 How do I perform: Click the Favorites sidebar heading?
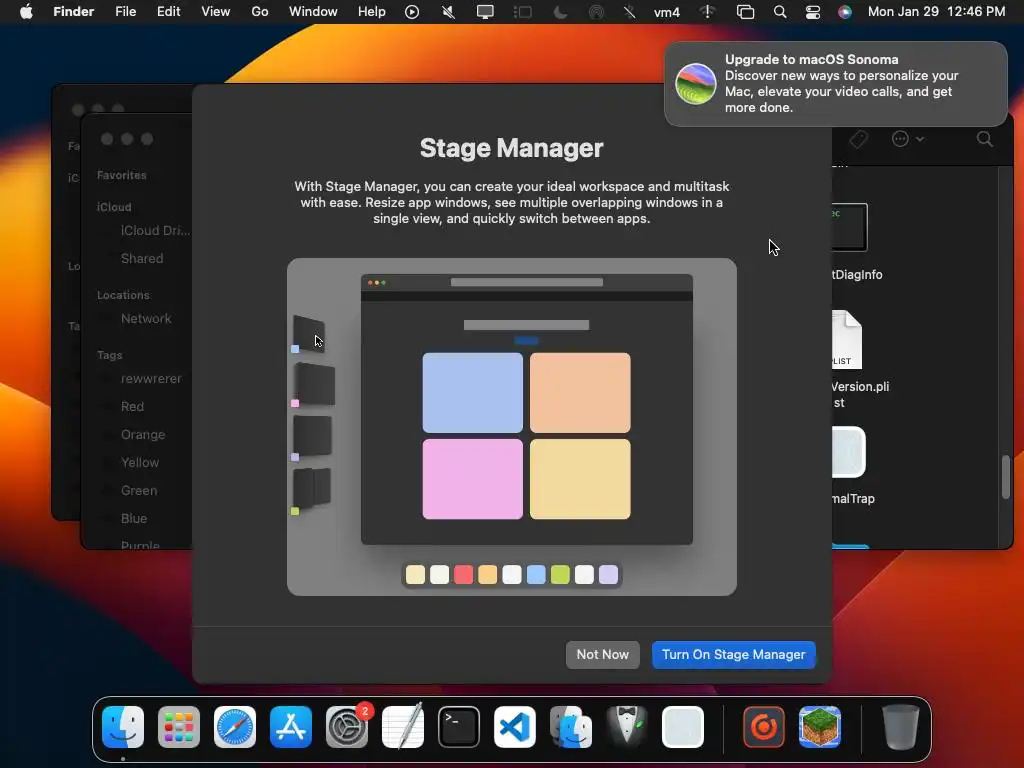121,175
